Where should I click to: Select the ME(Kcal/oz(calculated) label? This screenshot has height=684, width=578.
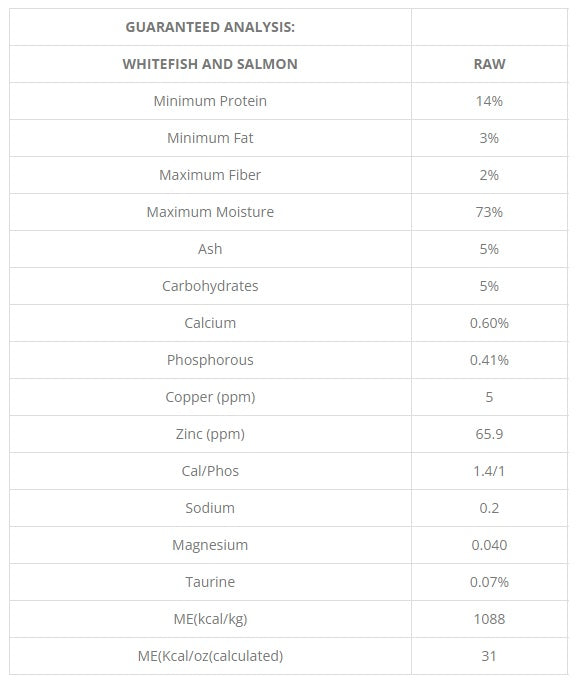tap(210, 656)
